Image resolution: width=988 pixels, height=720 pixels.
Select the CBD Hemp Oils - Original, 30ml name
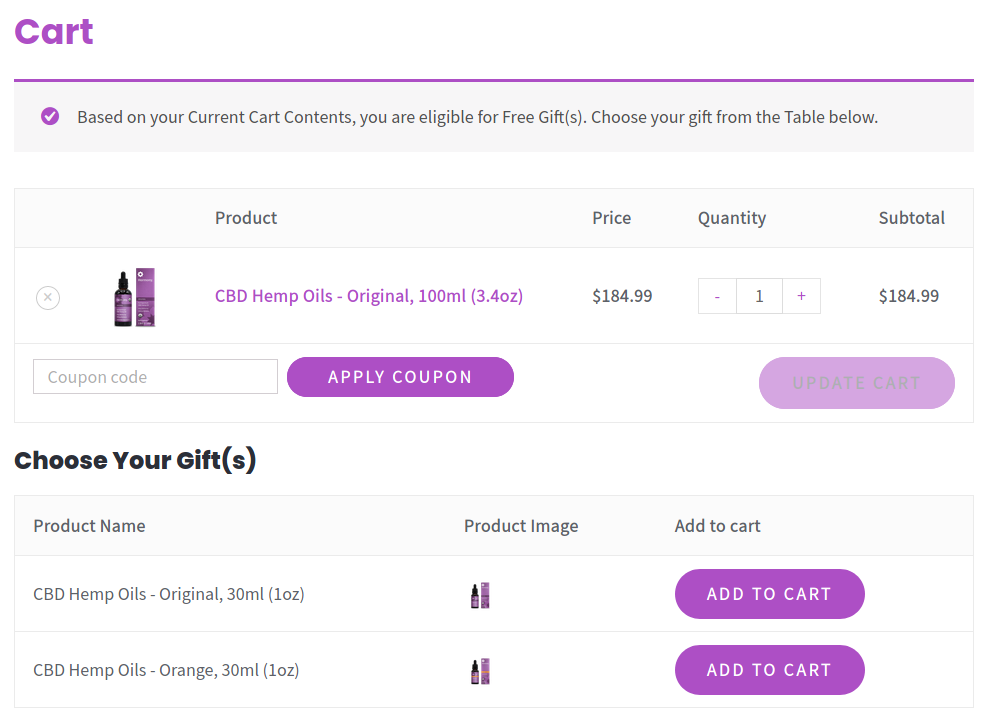click(168, 594)
